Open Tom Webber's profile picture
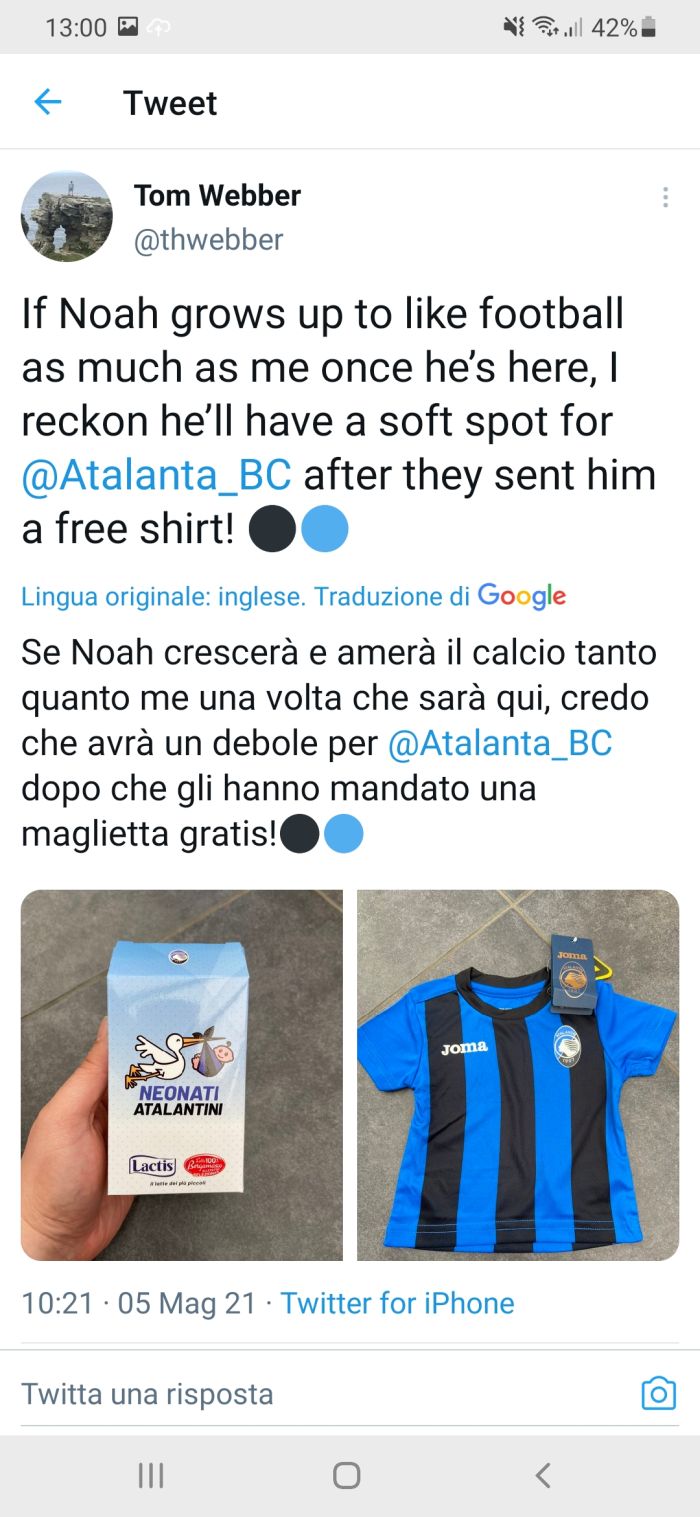The image size is (700, 1517). [x=67, y=216]
